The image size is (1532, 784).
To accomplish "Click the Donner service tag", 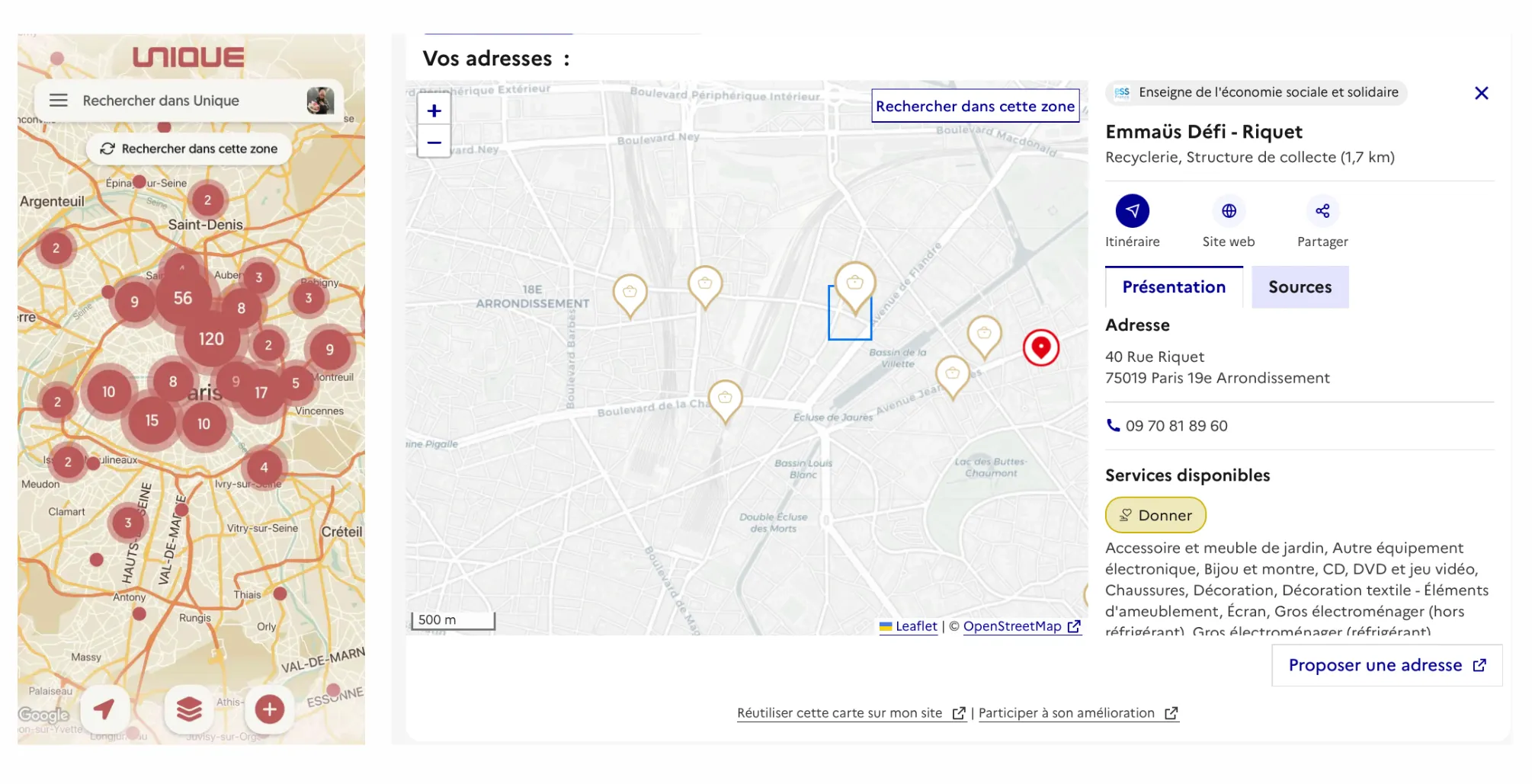I will (x=1155, y=515).
